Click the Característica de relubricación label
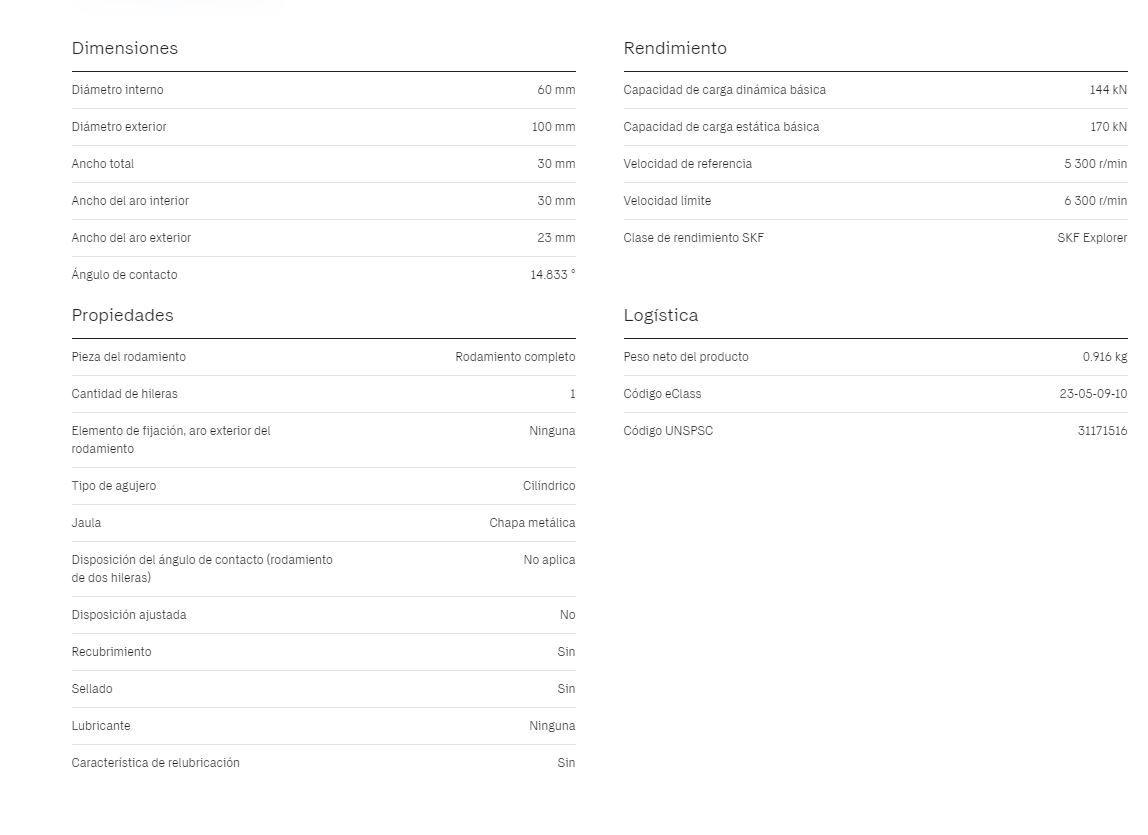Image resolution: width=1148 pixels, height=835 pixels. 155,763
